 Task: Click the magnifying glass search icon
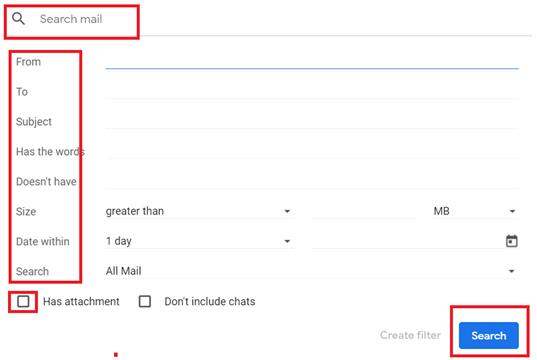click(x=18, y=18)
